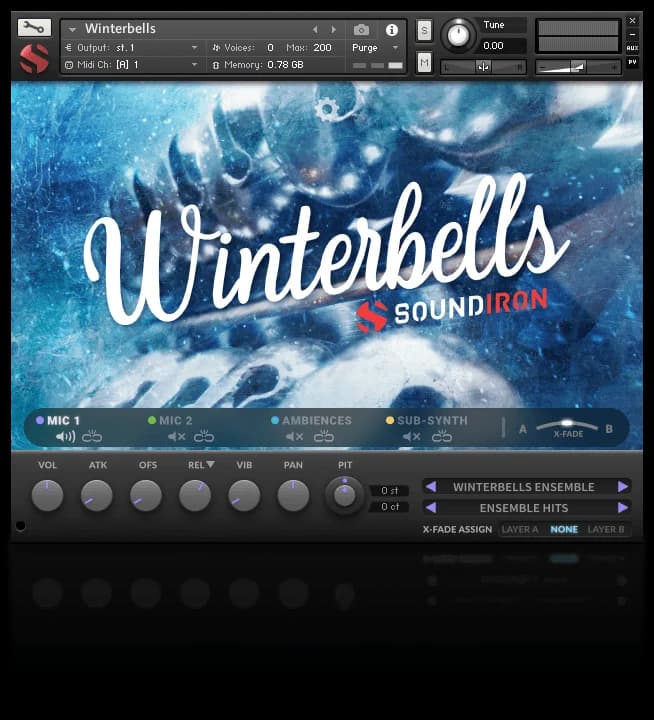The height and width of the screenshot is (720, 654).
Task: Expand the Winterbells instrument name dropdown
Action: 72,29
